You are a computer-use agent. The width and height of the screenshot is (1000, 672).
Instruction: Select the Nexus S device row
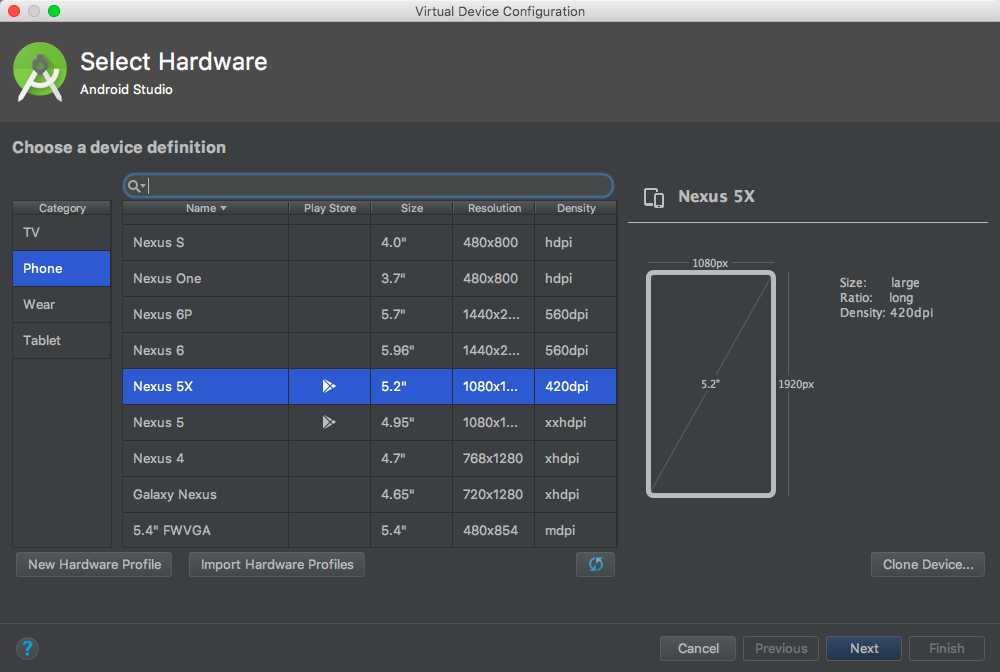pyautogui.click(x=369, y=242)
